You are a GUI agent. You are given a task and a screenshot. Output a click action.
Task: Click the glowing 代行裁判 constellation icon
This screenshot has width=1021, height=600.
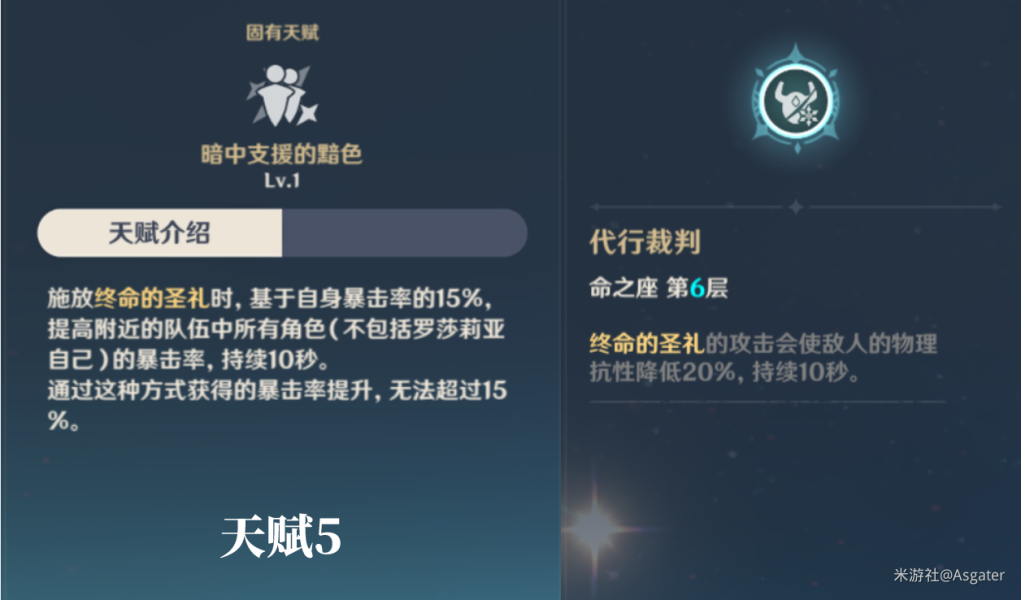pyautogui.click(x=796, y=100)
